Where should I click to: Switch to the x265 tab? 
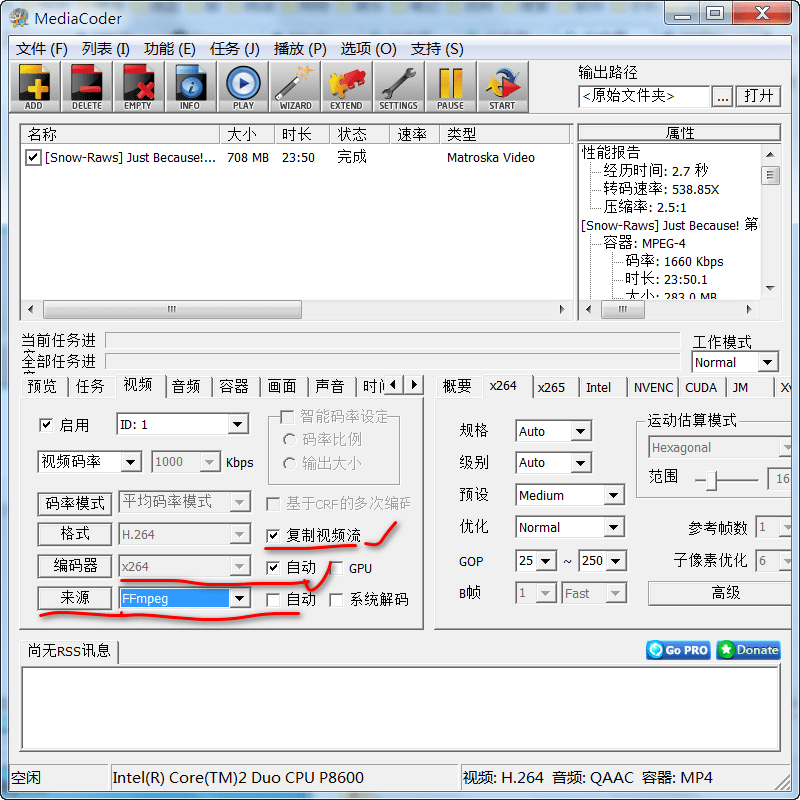tap(551, 387)
